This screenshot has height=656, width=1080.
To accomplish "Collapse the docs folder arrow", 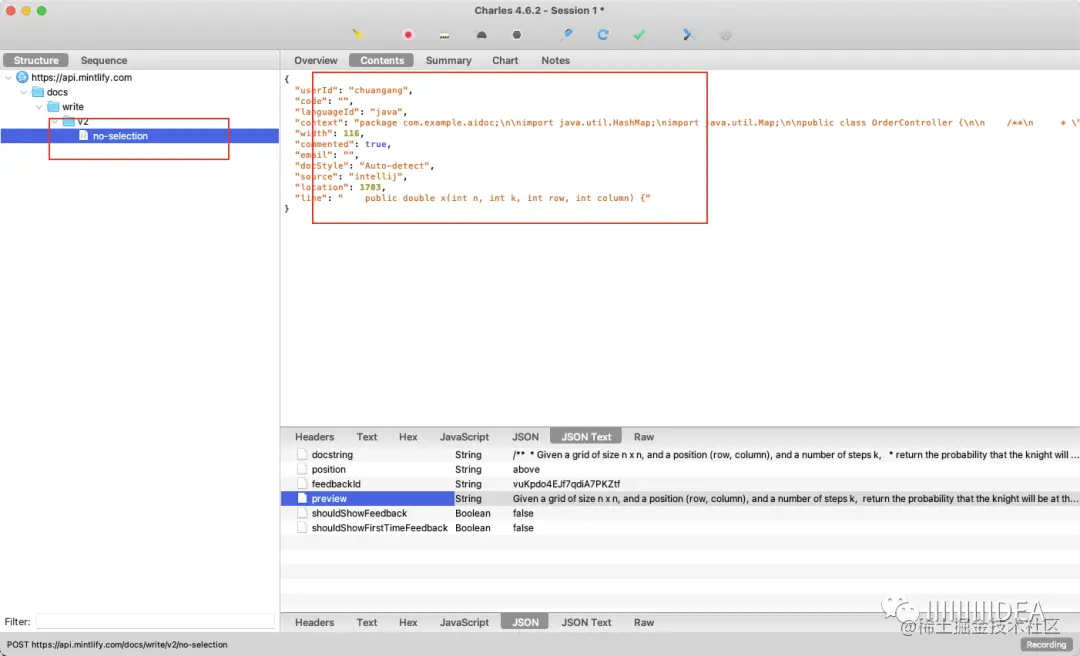I will coord(23,92).
